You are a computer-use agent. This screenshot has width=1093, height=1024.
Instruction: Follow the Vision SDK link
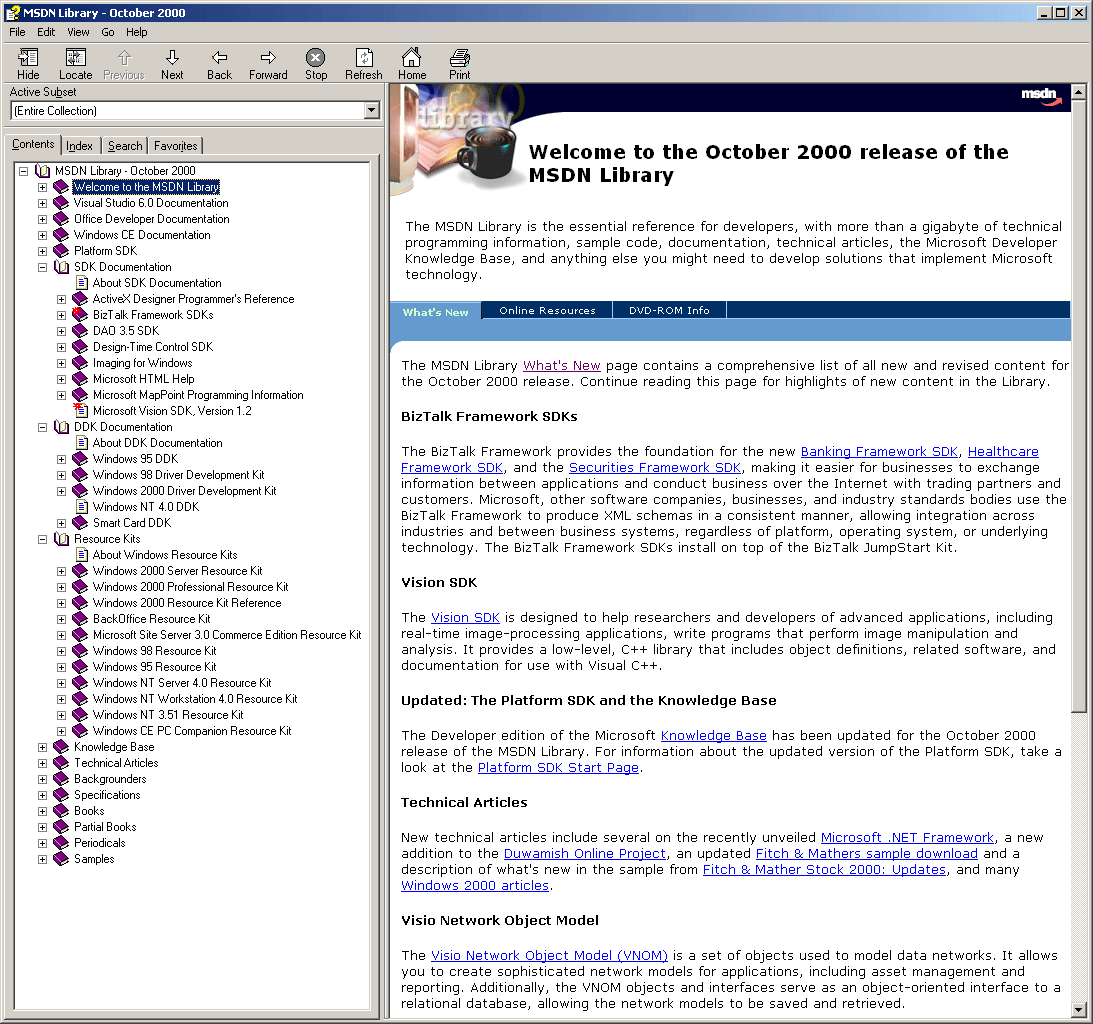pos(465,618)
